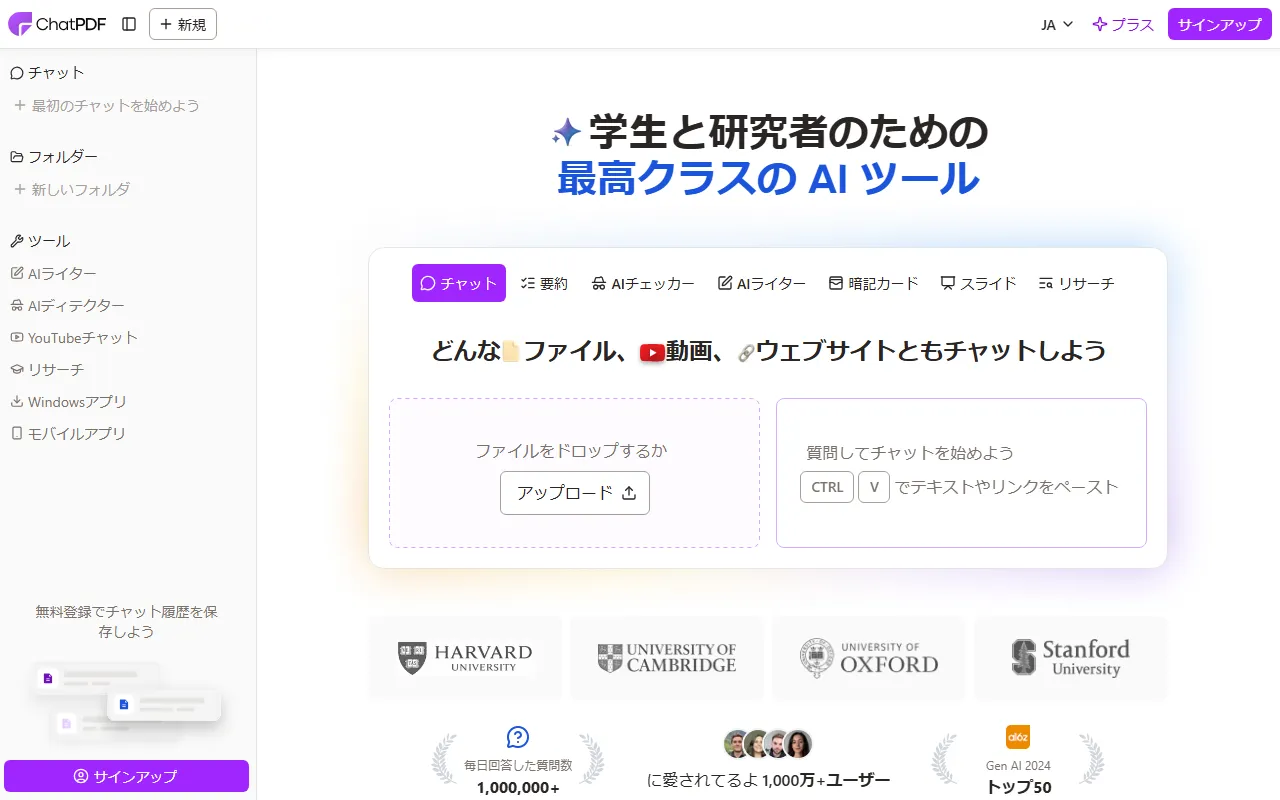This screenshot has height=800, width=1280.
Task: Switch to the 暗記カード tab
Action: [x=873, y=283]
